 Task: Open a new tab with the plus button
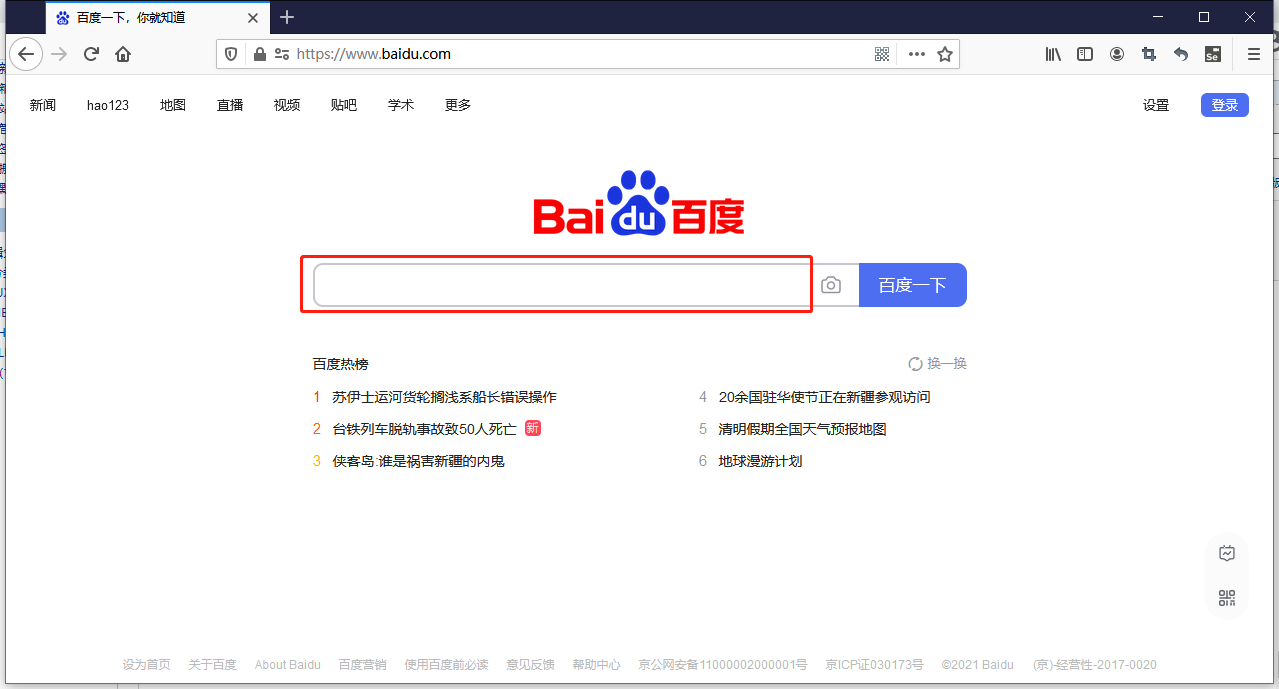(x=287, y=17)
